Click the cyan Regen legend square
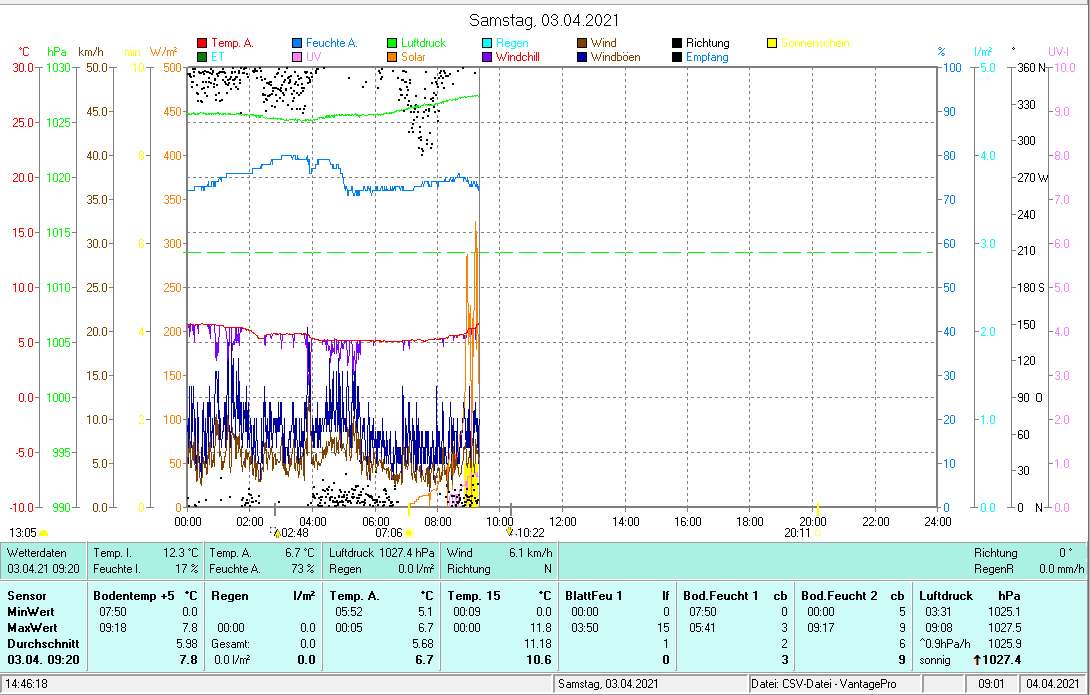 487,44
